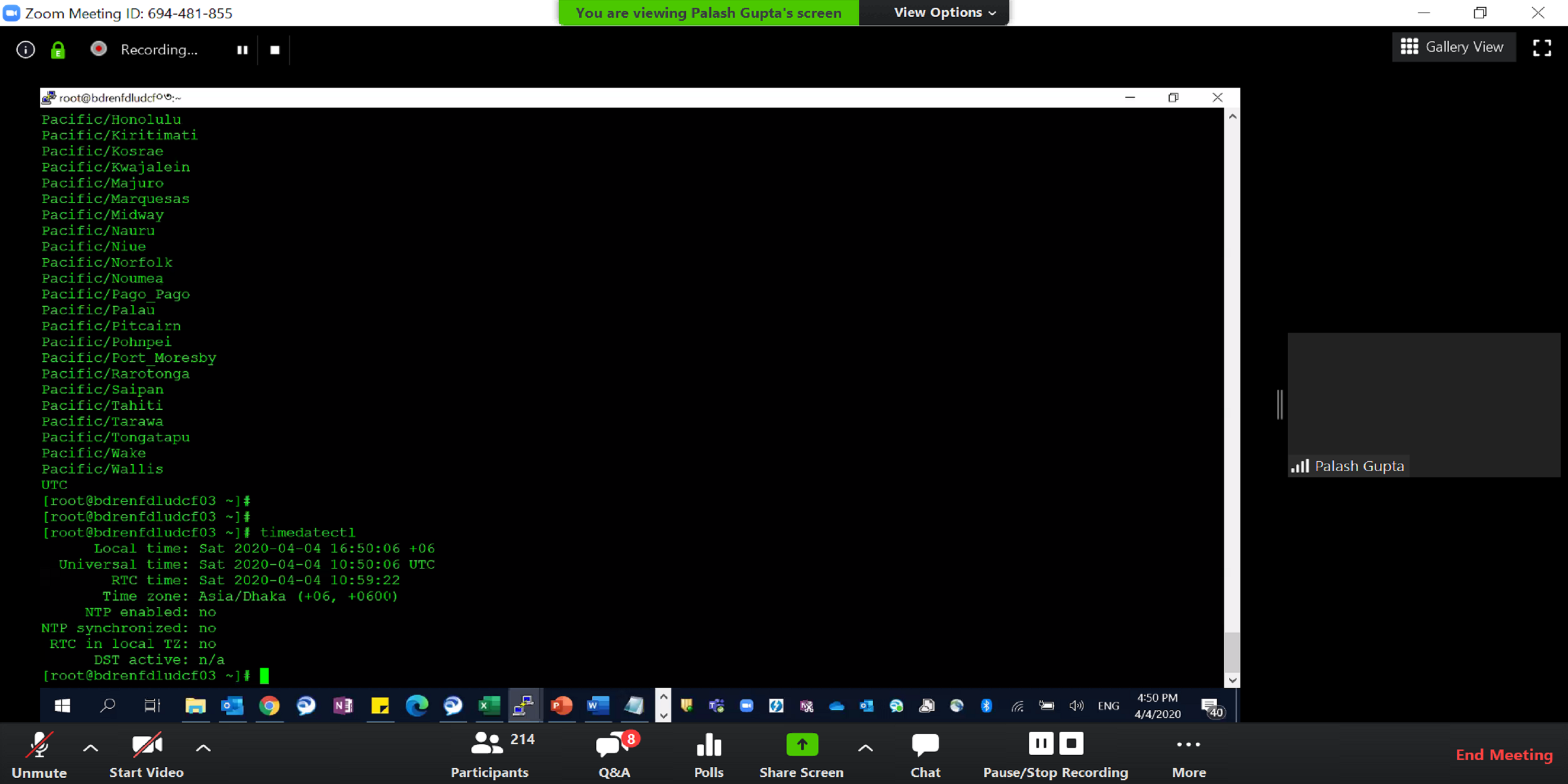This screenshot has width=1568, height=784.
Task: Click the green Share Screen icon
Action: pos(802,744)
